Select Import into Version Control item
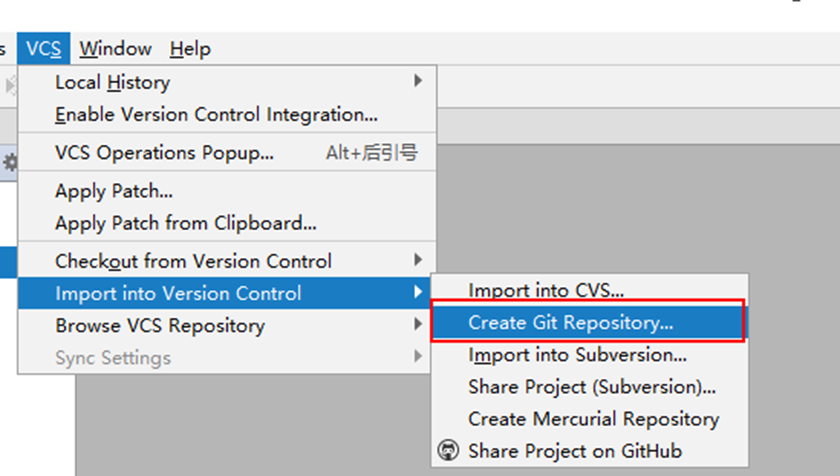Screen dimensions: 840x476 click(224, 293)
